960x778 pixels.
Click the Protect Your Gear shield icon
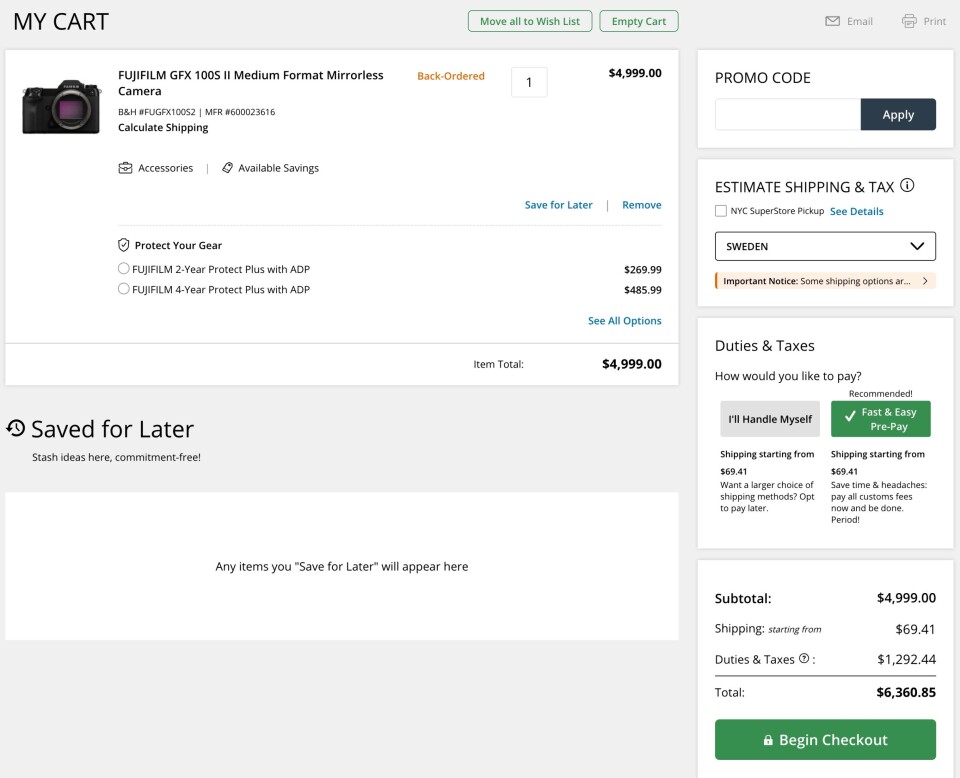[124, 245]
